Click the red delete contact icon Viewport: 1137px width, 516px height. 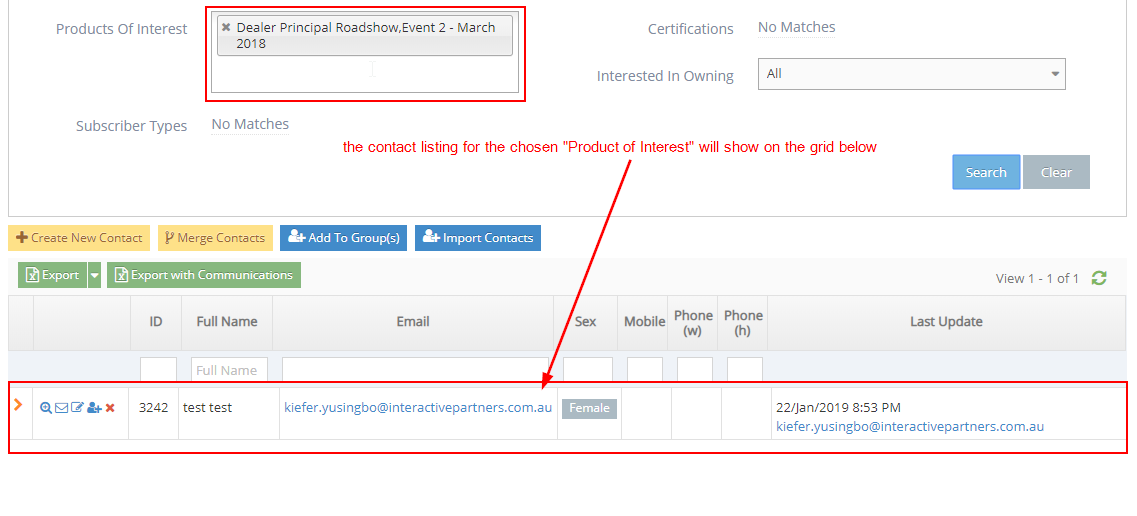pos(110,408)
